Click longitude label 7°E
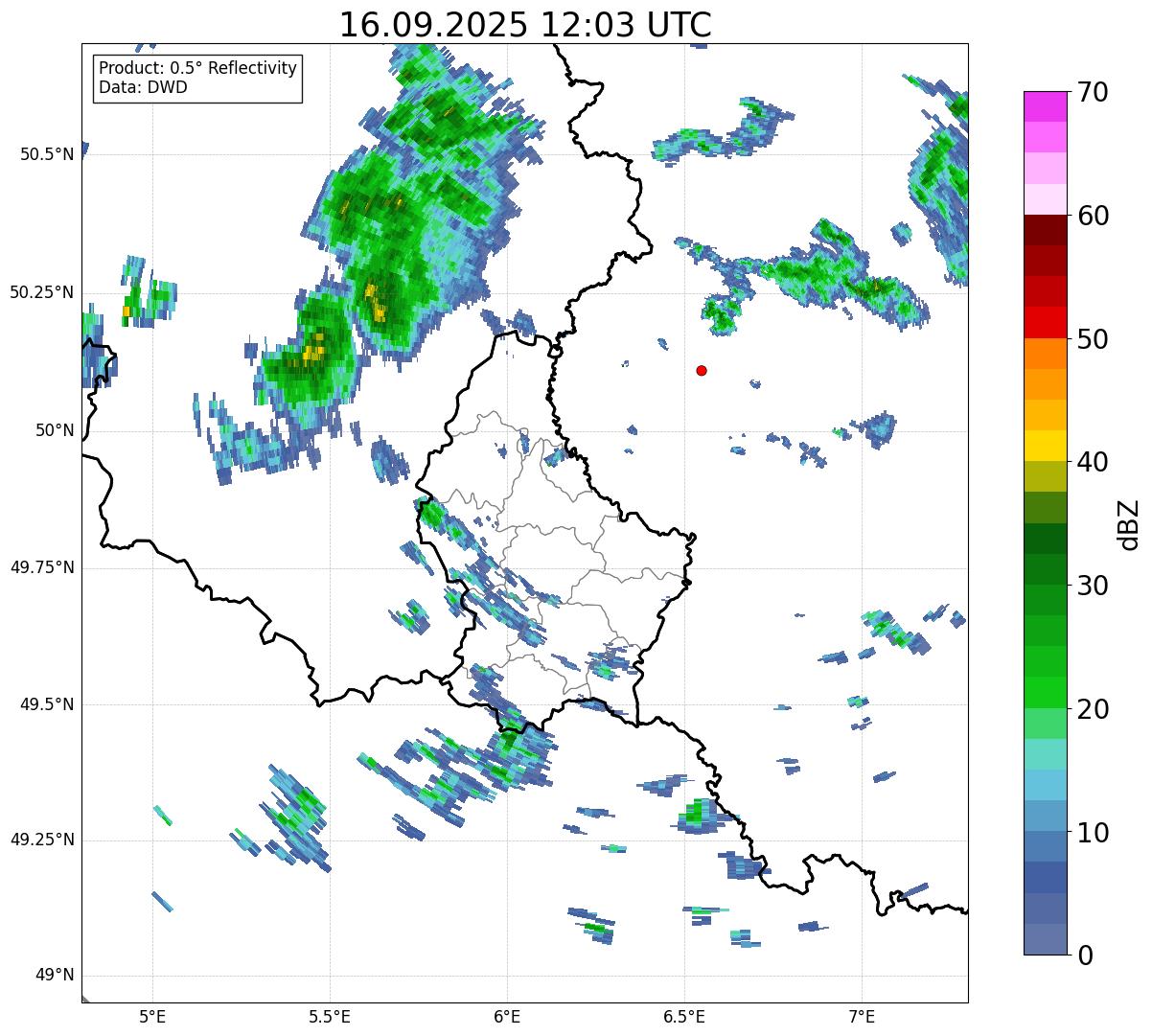Screen dimensions: 1152x1036 (x=862, y=1016)
